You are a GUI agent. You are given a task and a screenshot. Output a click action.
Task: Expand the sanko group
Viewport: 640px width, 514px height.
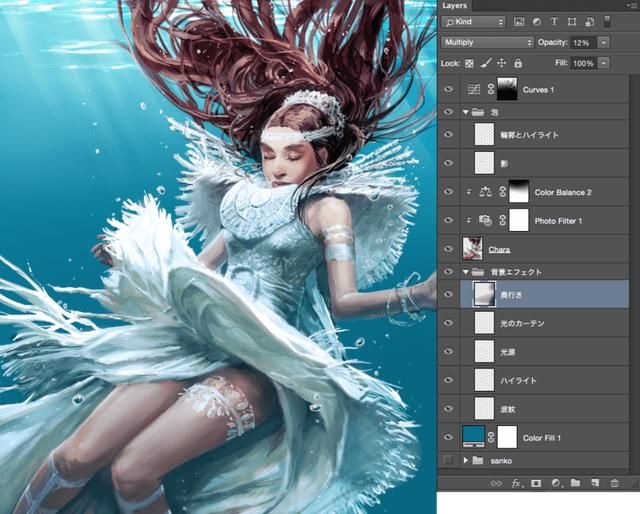coord(466,460)
